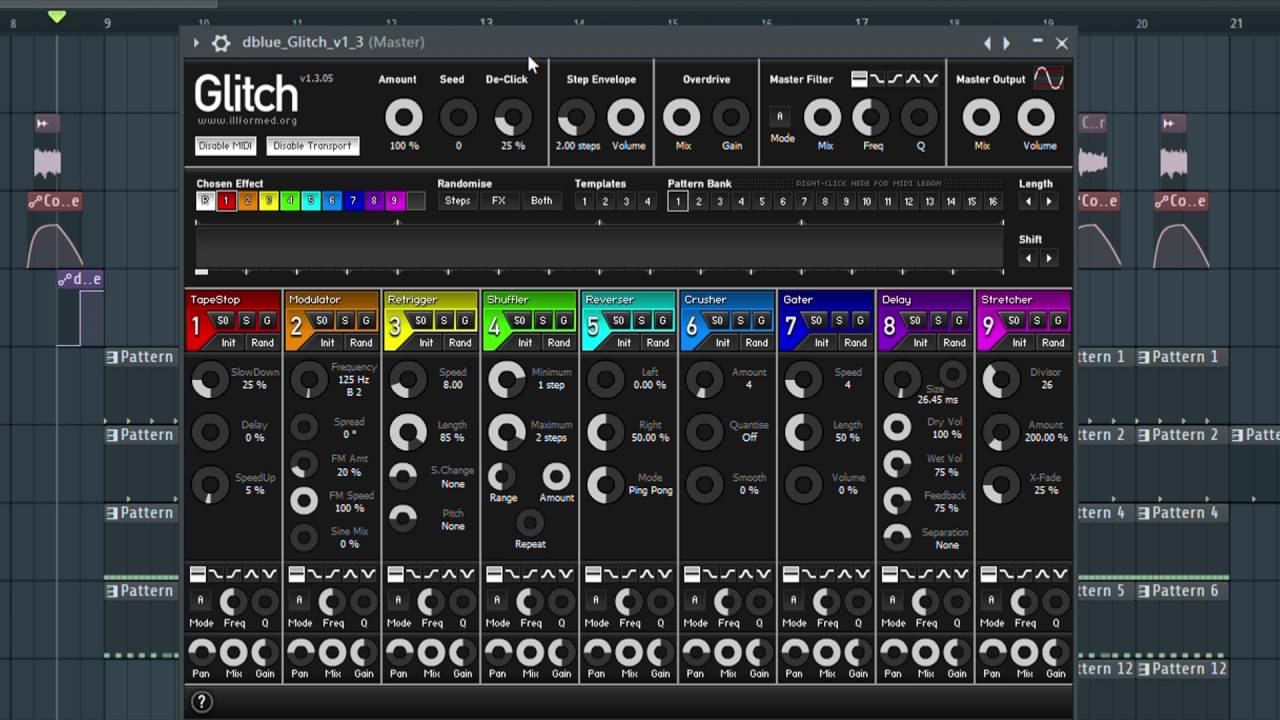Expand plugin options menu arrow in title bar
This screenshot has height=720, width=1280.
coord(196,43)
